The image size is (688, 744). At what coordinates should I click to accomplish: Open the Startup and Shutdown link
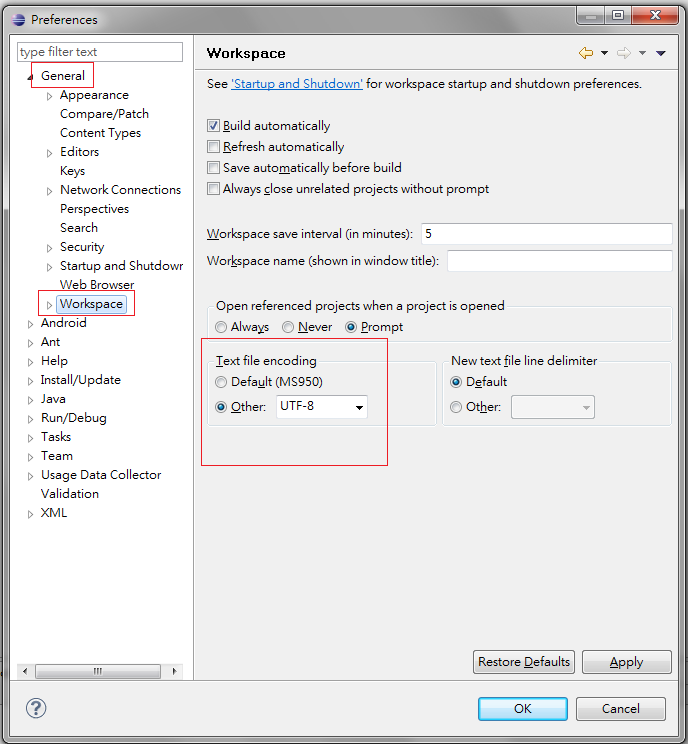(x=297, y=84)
